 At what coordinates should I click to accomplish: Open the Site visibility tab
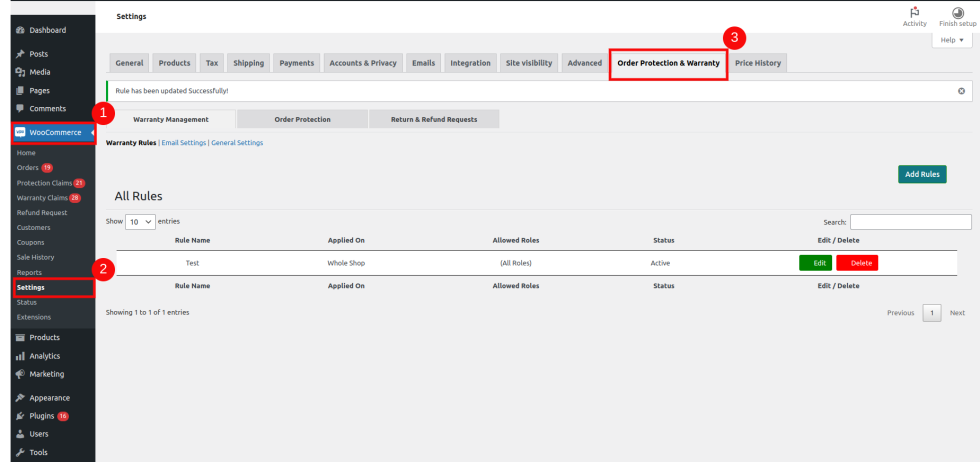tap(529, 63)
